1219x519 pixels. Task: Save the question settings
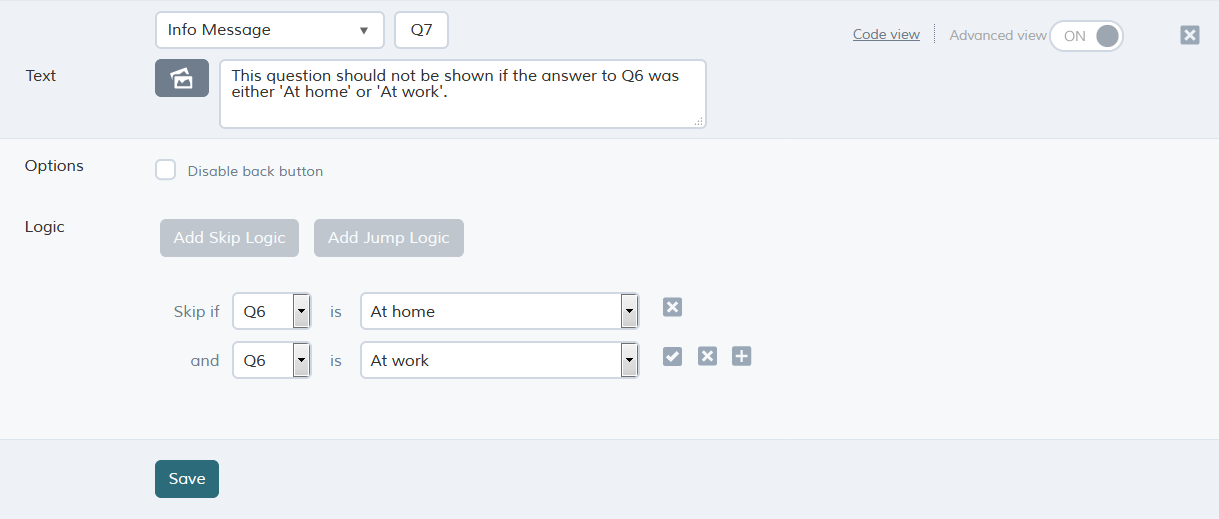click(x=187, y=479)
